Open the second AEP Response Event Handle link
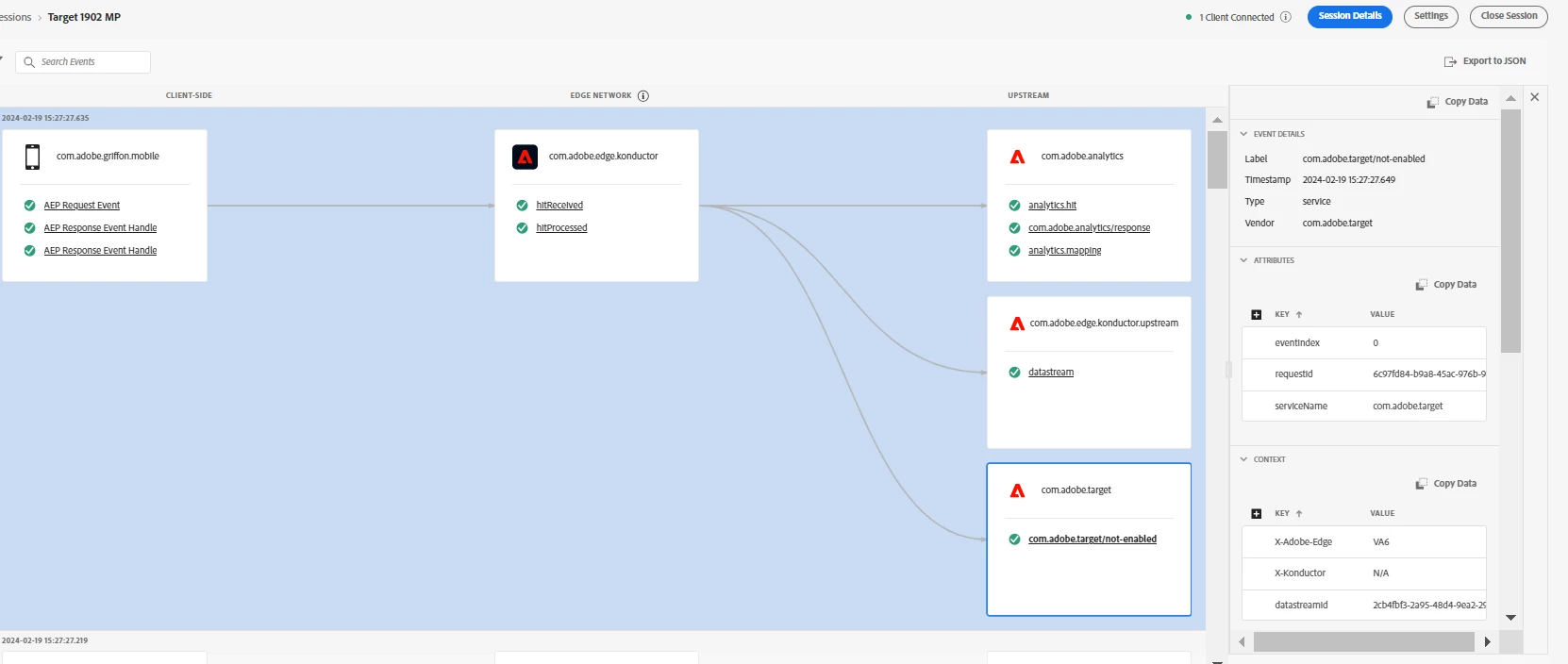This screenshot has height=664, width=1568. (x=100, y=251)
